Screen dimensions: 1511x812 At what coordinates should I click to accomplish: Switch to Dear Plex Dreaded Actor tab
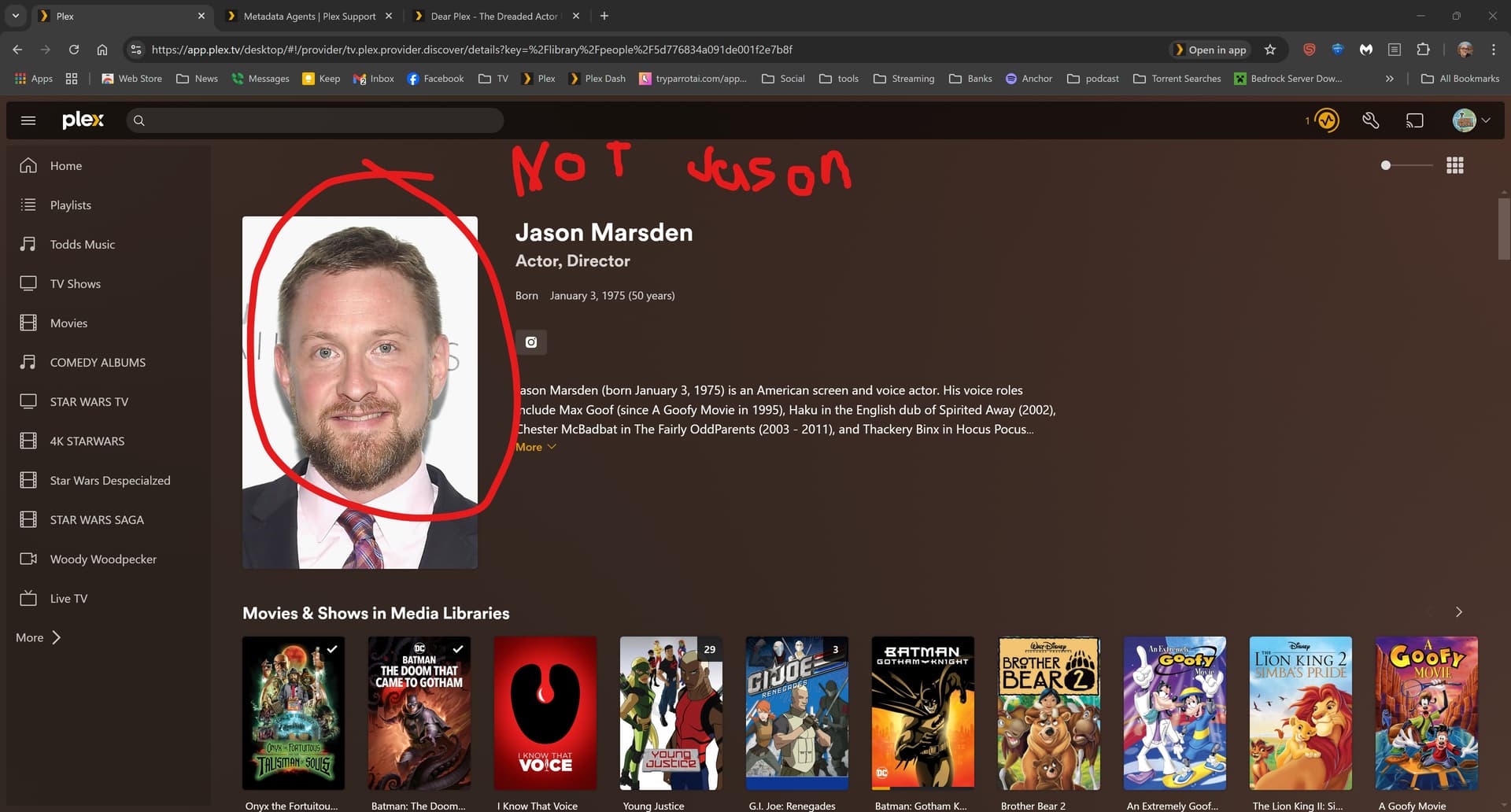(494, 16)
